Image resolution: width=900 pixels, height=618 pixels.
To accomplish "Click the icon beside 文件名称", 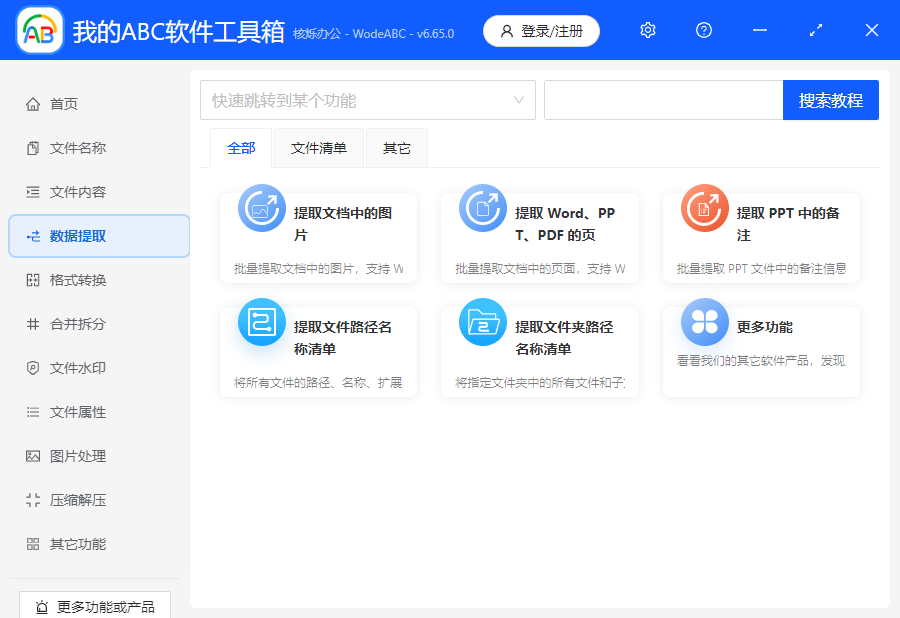I will [33, 148].
